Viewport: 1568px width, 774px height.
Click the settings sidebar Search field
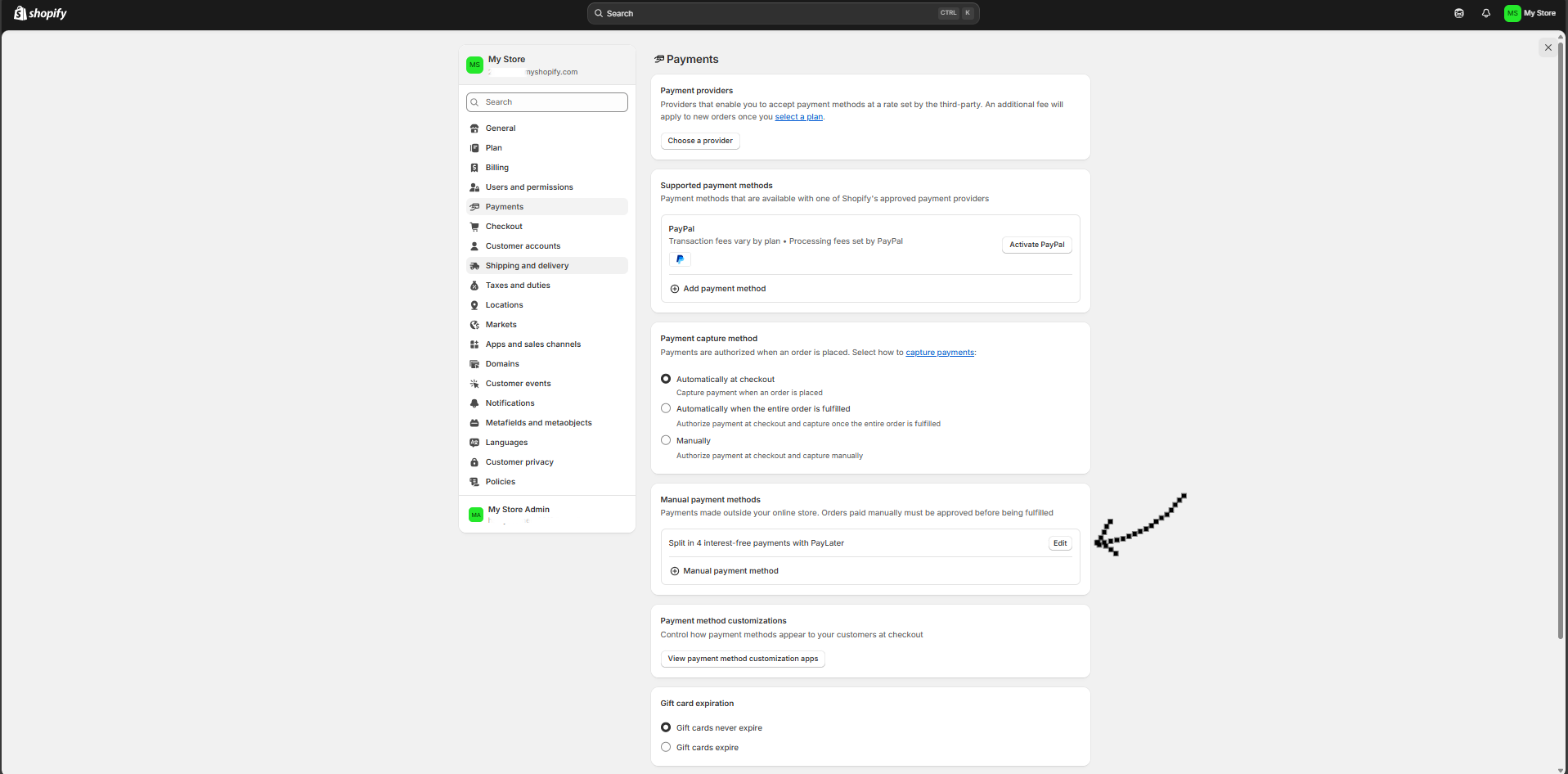pos(546,102)
